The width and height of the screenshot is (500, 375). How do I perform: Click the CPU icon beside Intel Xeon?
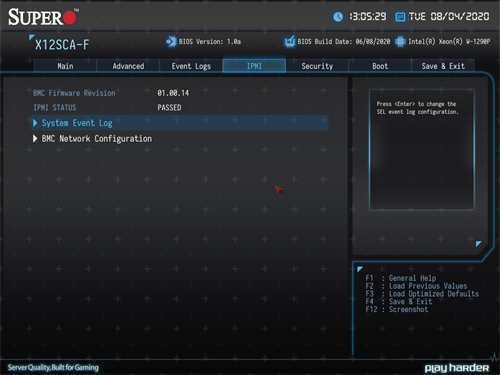click(400, 42)
